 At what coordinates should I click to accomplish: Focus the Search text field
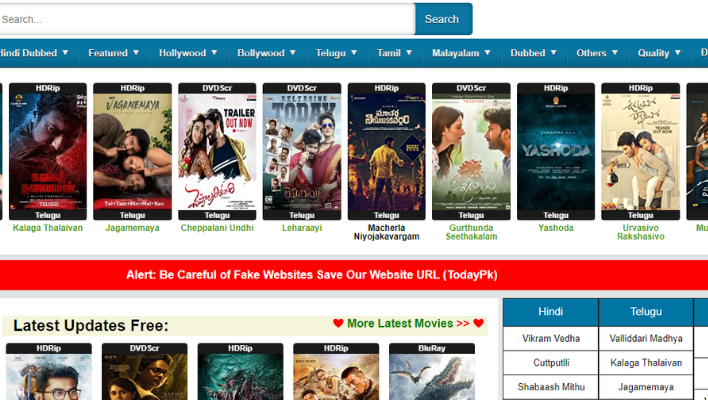tap(206, 19)
